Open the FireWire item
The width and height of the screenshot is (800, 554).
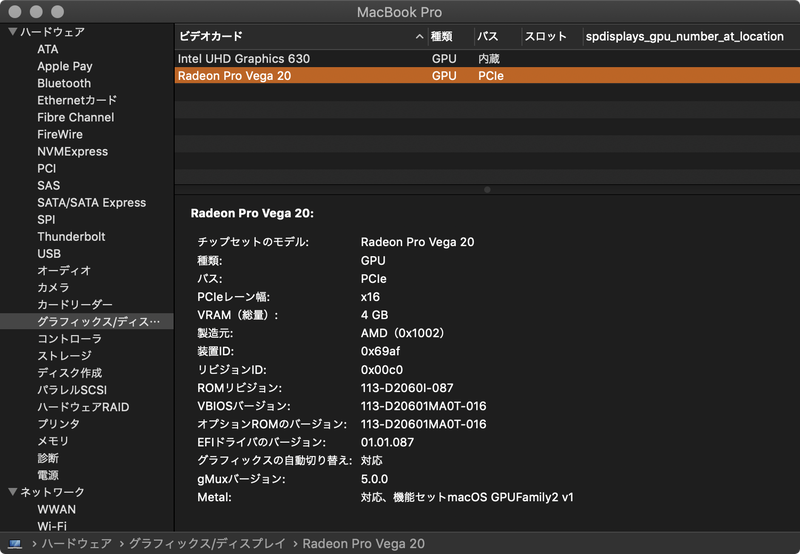click(x=60, y=134)
